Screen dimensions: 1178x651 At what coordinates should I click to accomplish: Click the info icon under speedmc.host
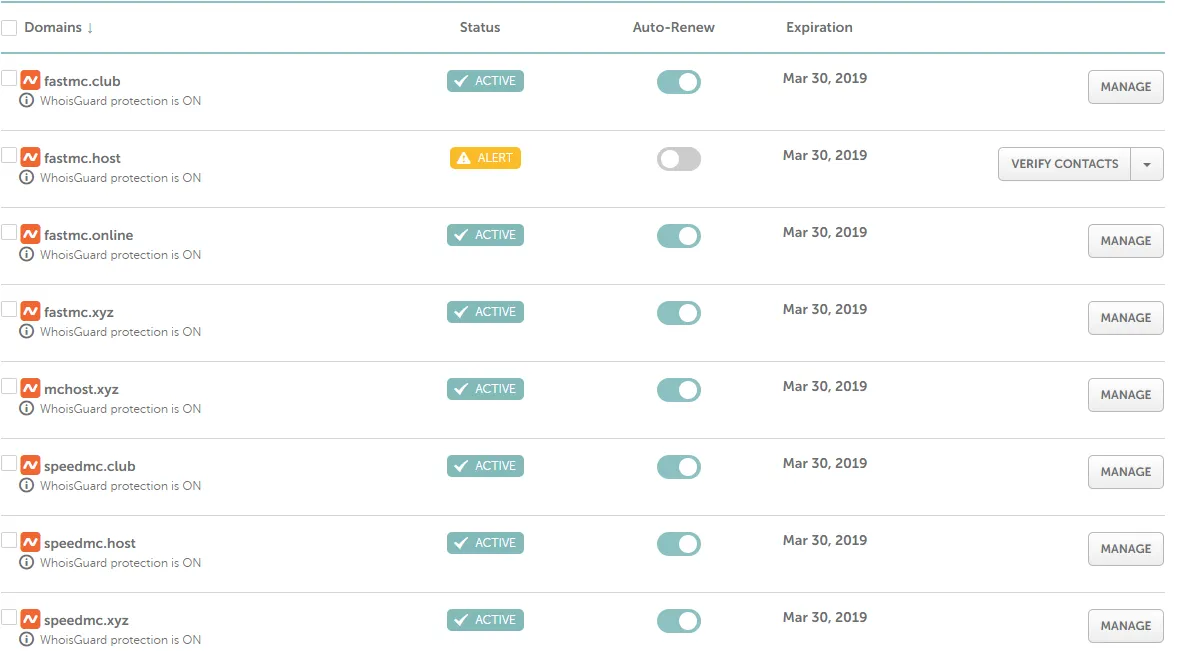26,562
